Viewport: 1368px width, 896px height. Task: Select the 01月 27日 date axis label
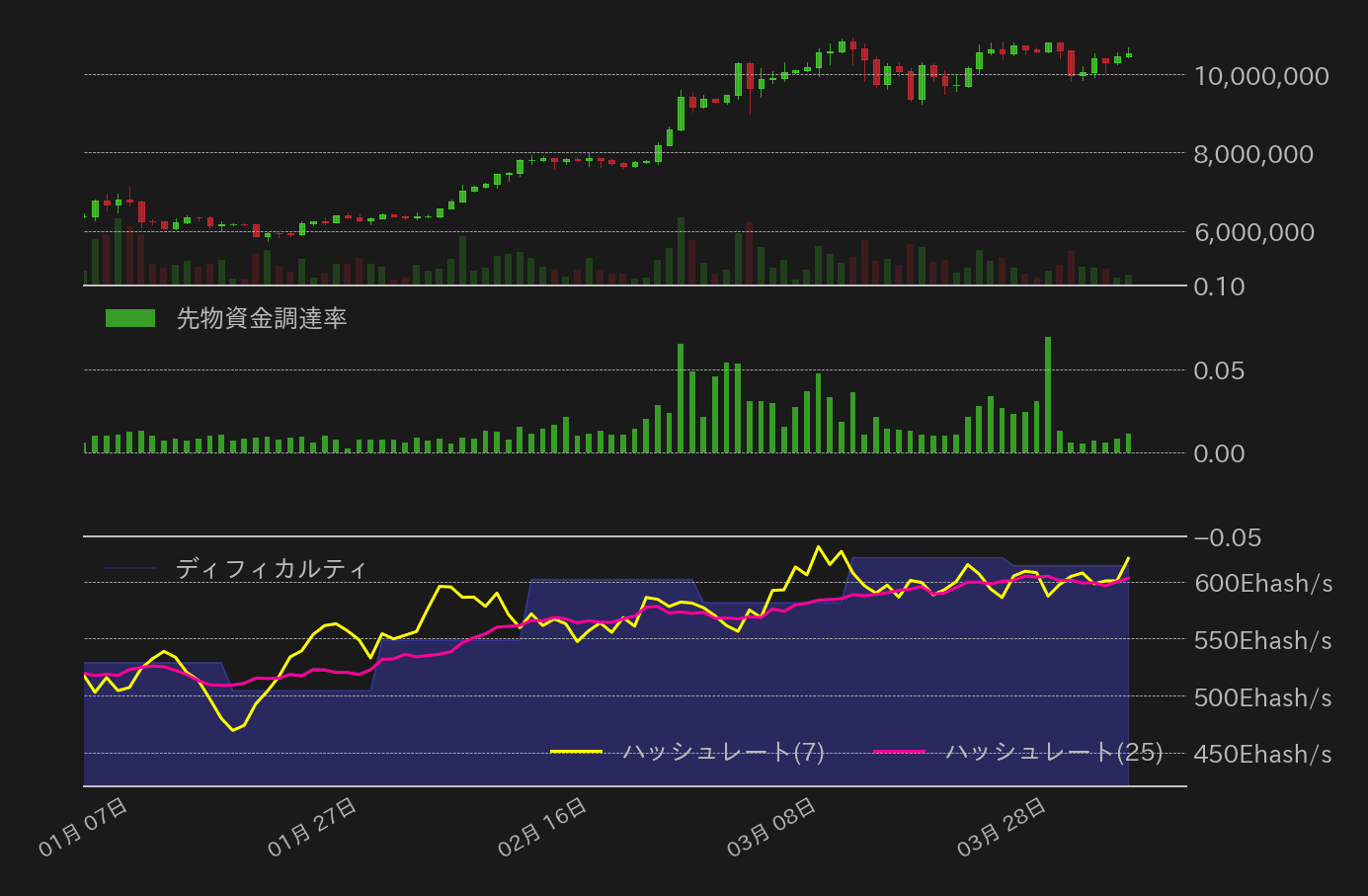tap(313, 827)
